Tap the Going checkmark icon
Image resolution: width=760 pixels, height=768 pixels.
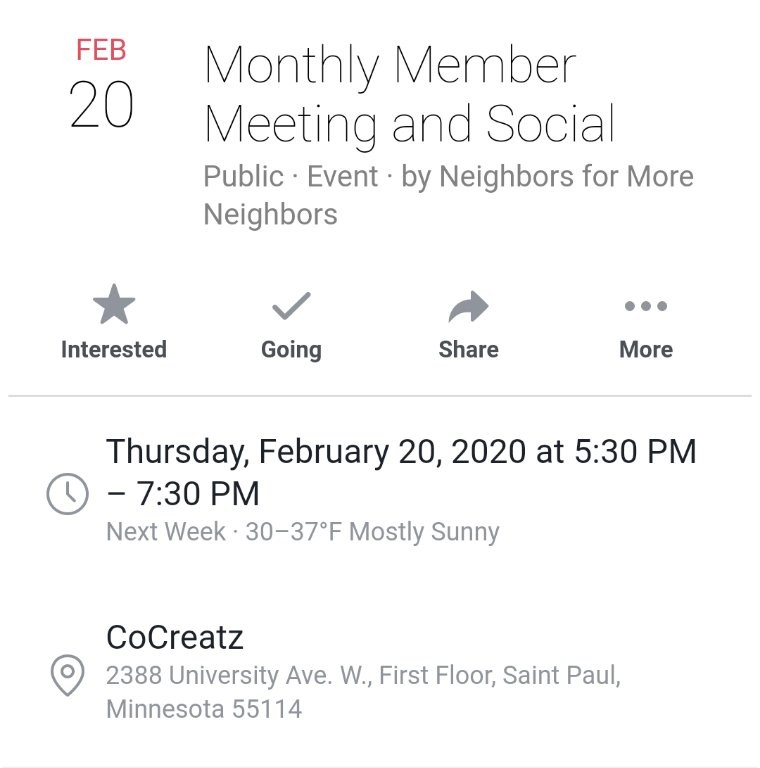click(x=291, y=306)
